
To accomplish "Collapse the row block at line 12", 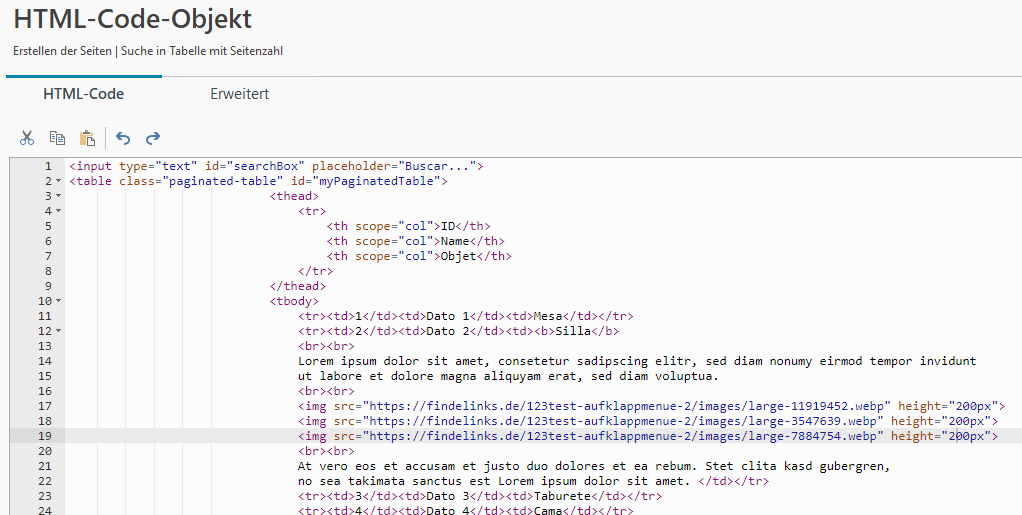I will click(x=59, y=331).
